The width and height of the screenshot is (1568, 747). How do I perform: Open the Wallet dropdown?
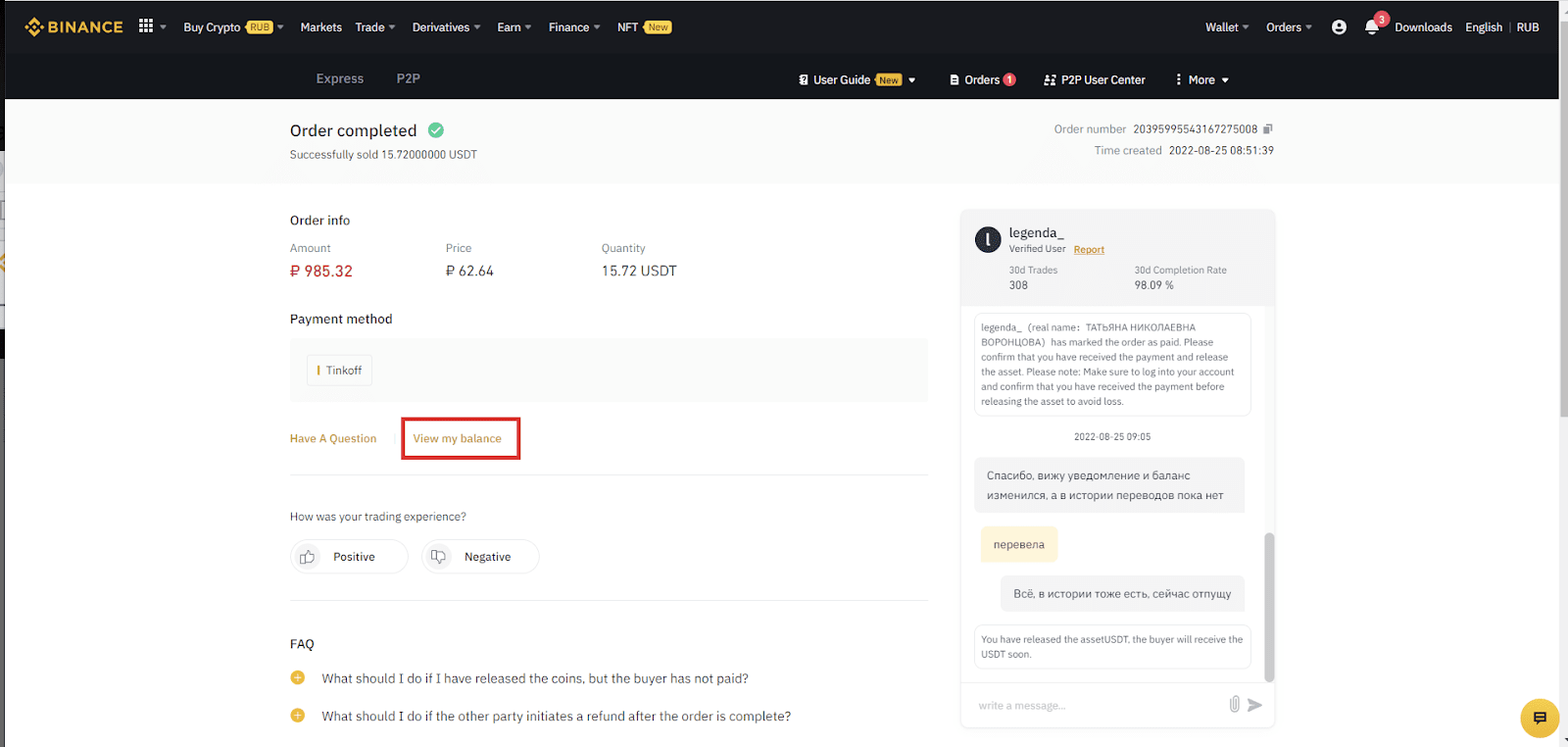point(1226,27)
